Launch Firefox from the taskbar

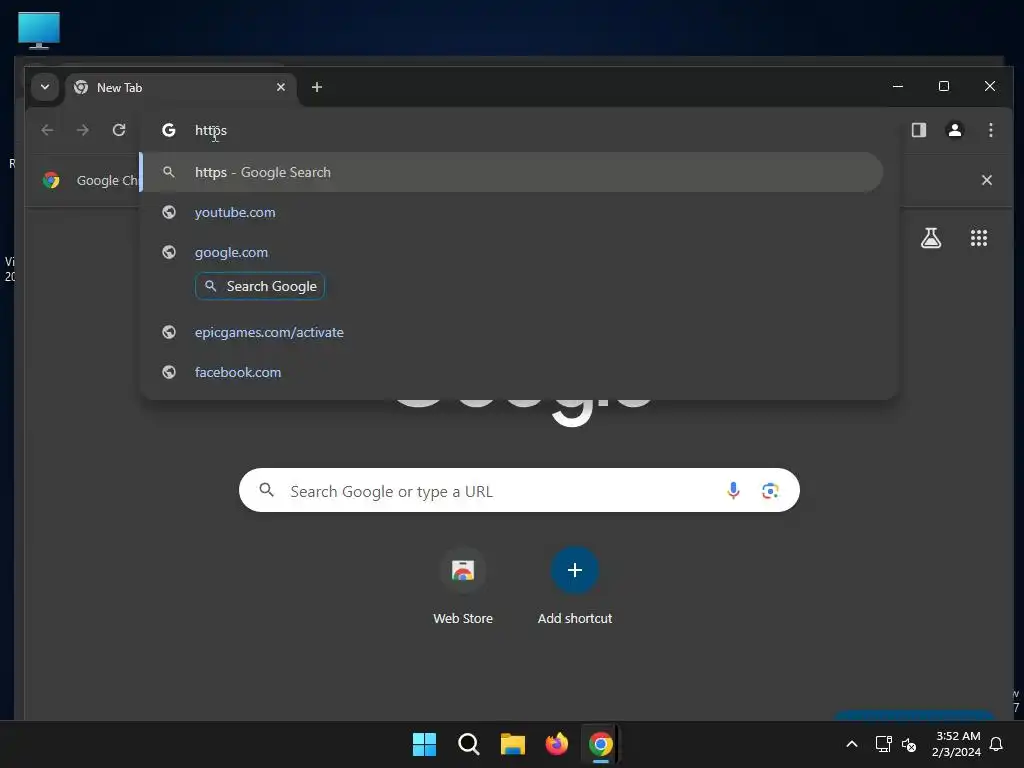(556, 744)
